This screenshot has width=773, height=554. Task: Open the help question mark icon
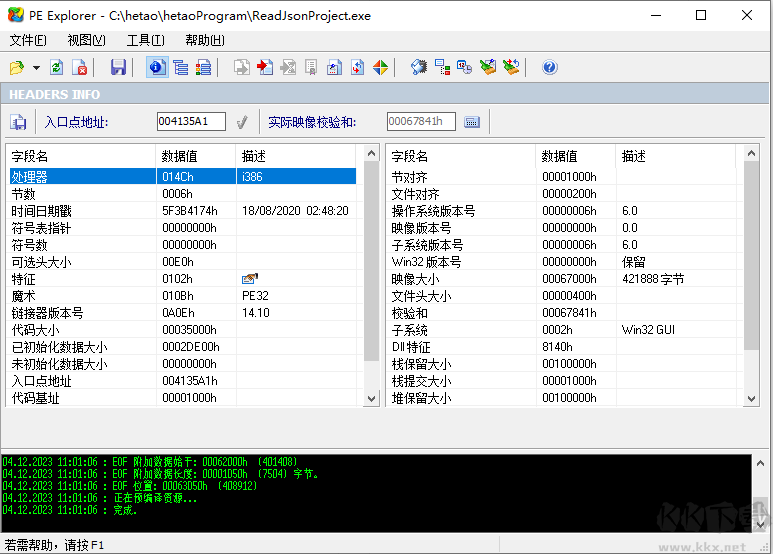(549, 68)
